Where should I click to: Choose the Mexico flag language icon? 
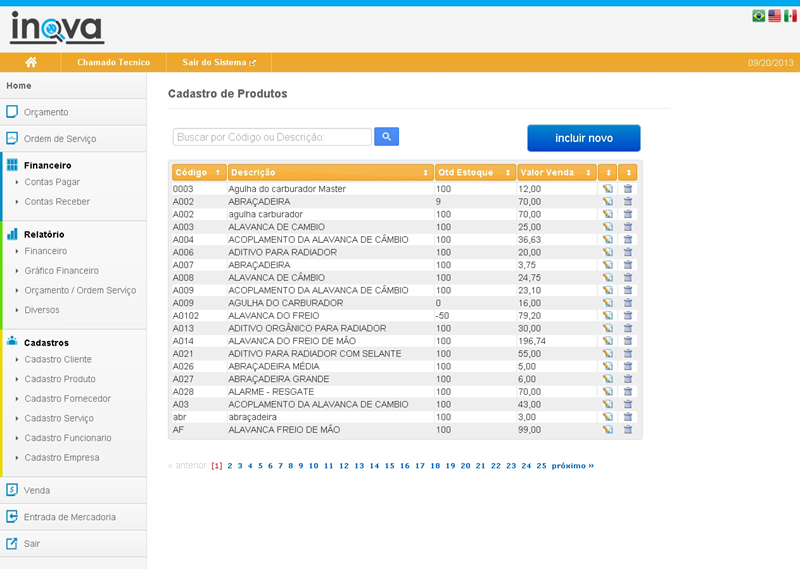[x=790, y=16]
